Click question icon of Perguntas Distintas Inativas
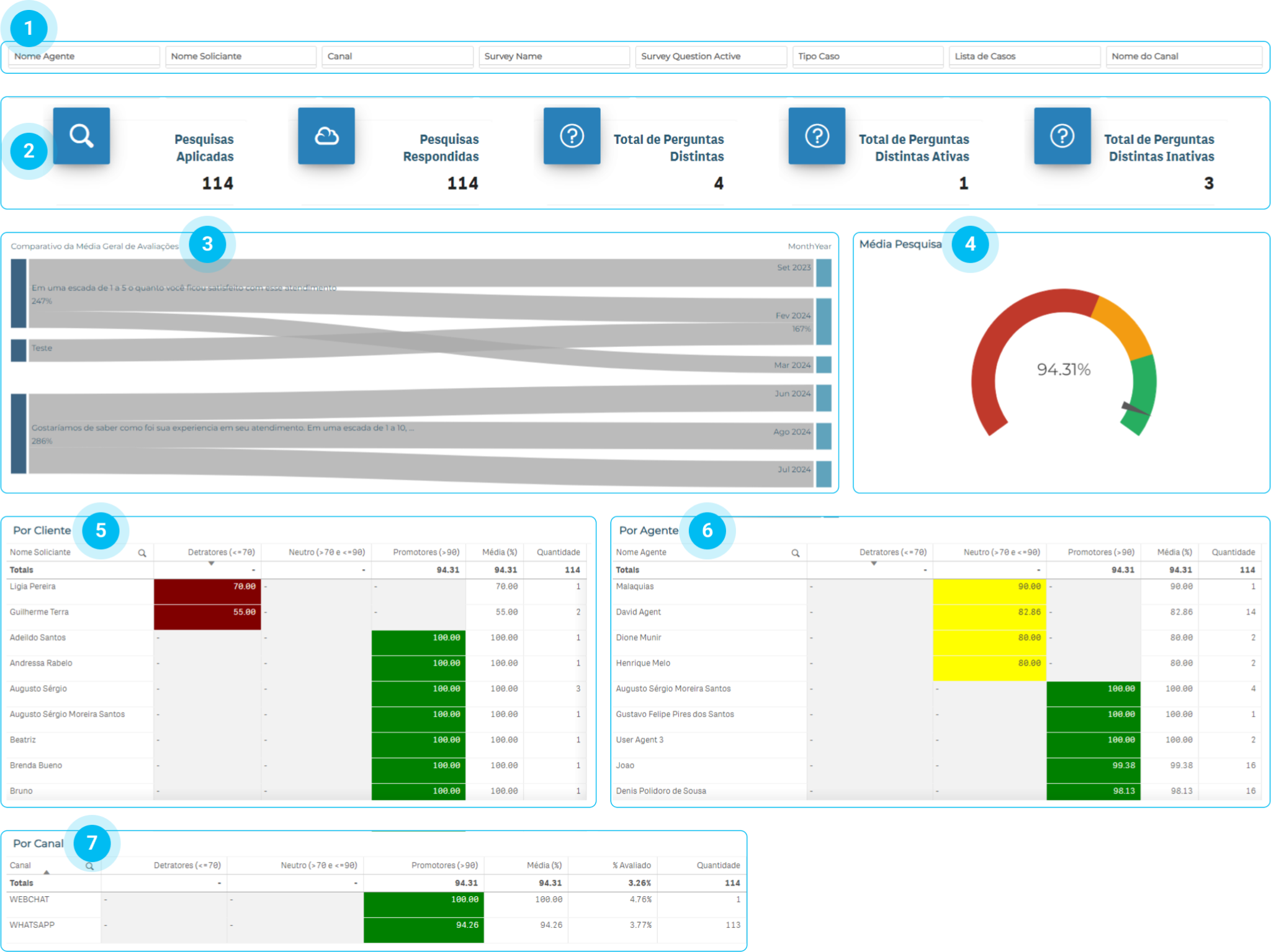Image resolution: width=1271 pixels, height=952 pixels. pos(1062,136)
